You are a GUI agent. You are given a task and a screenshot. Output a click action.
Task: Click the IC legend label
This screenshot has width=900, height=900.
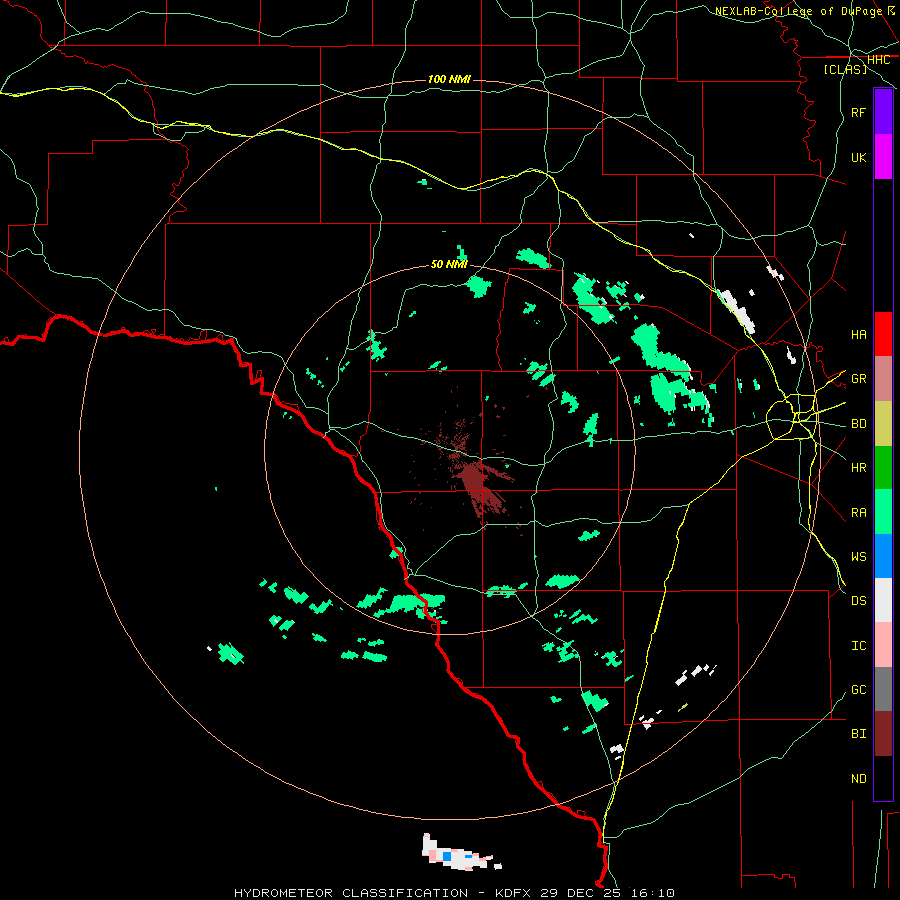[x=858, y=645]
